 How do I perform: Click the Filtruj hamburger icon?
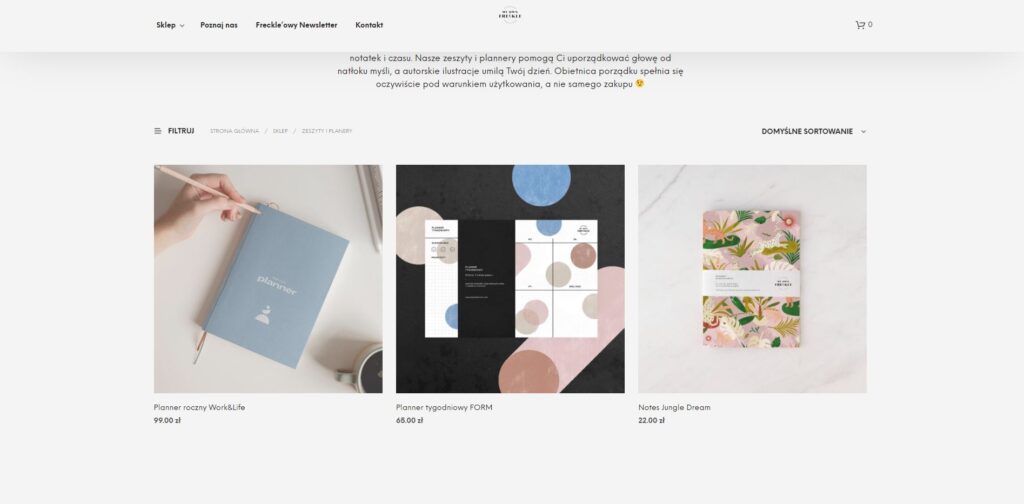[157, 131]
